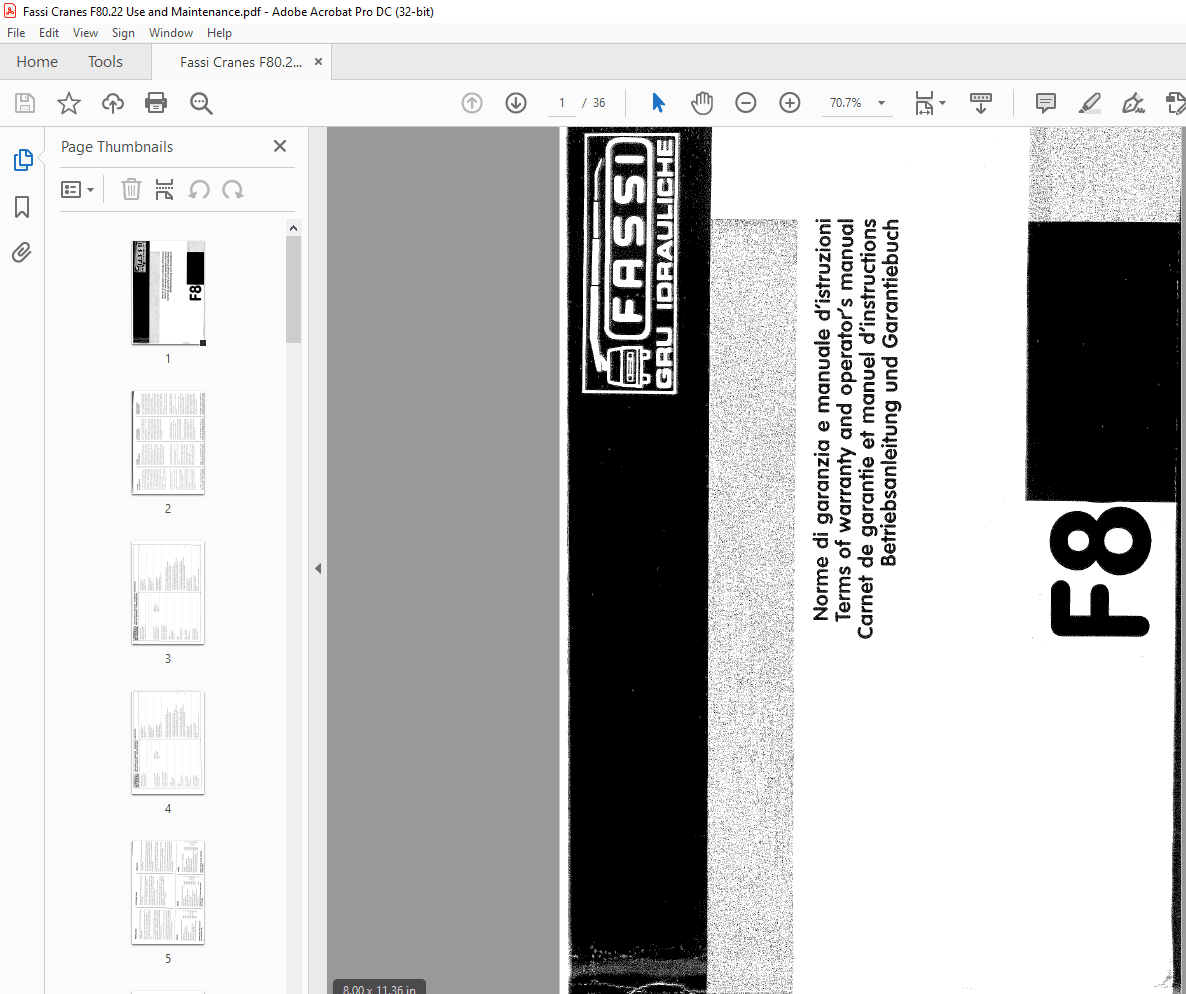
Task: Close the Page Thumbnails panel
Action: pos(280,146)
